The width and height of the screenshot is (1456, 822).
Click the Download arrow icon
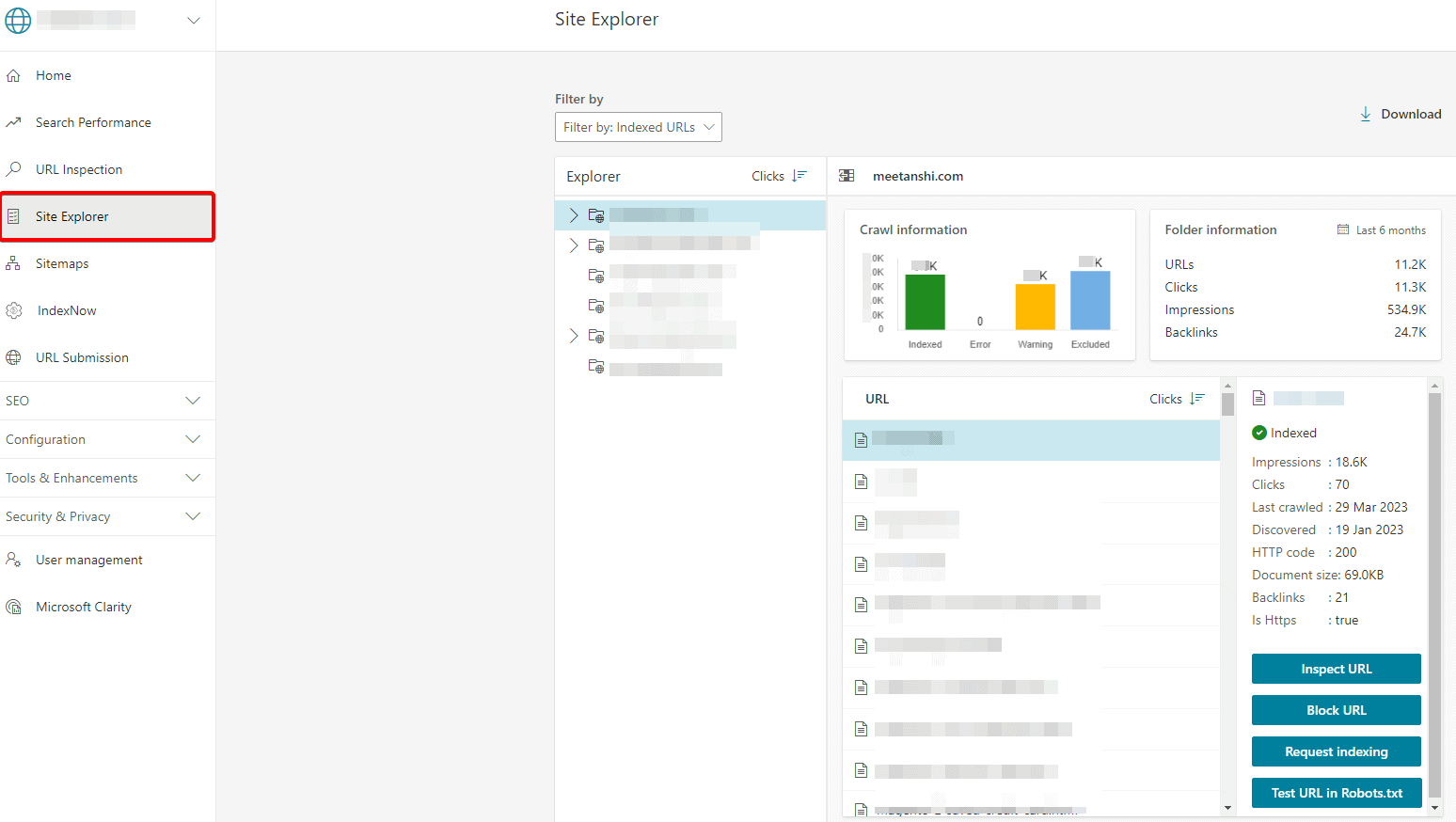1366,114
